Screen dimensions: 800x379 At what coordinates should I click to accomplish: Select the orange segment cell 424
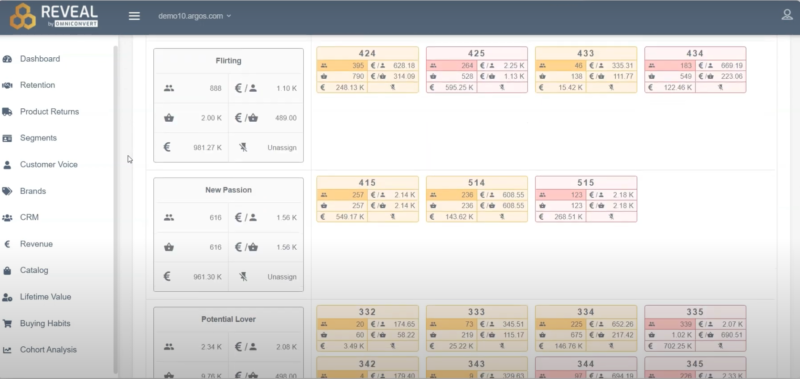pos(367,70)
